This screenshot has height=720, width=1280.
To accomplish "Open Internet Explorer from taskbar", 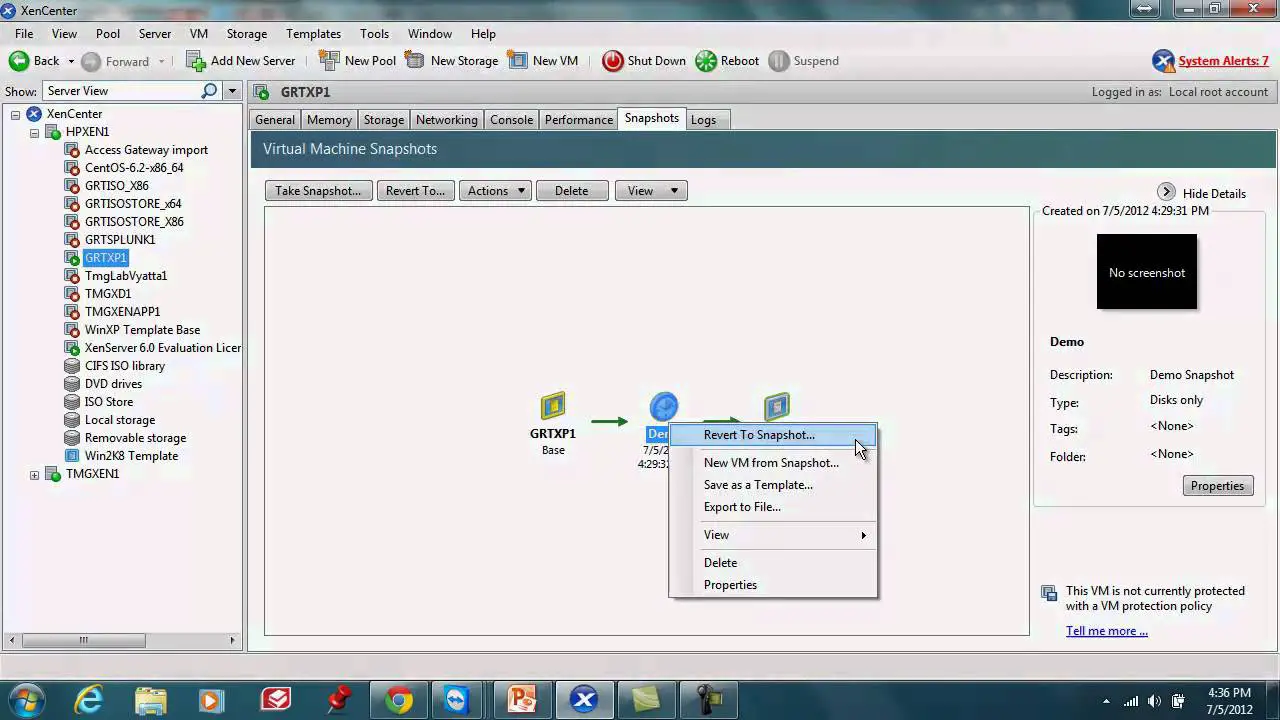I will pyautogui.click(x=89, y=700).
